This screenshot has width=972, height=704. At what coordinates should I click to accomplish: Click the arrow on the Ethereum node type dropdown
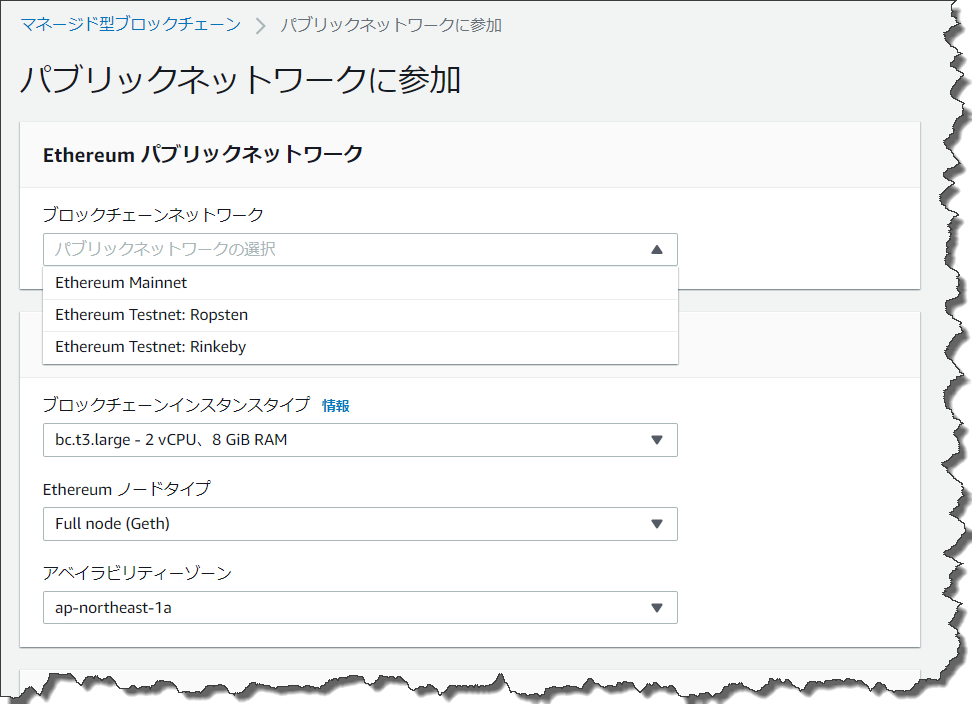click(657, 524)
